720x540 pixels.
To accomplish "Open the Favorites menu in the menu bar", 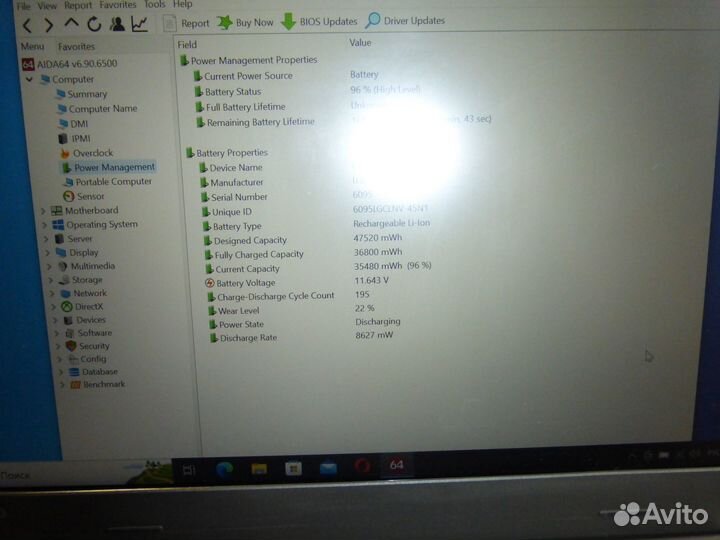I will pos(118,5).
